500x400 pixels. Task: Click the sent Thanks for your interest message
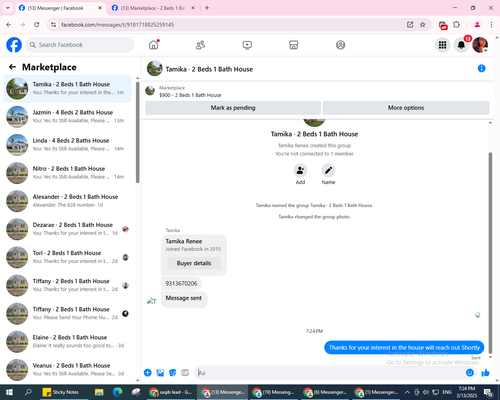[404, 348]
